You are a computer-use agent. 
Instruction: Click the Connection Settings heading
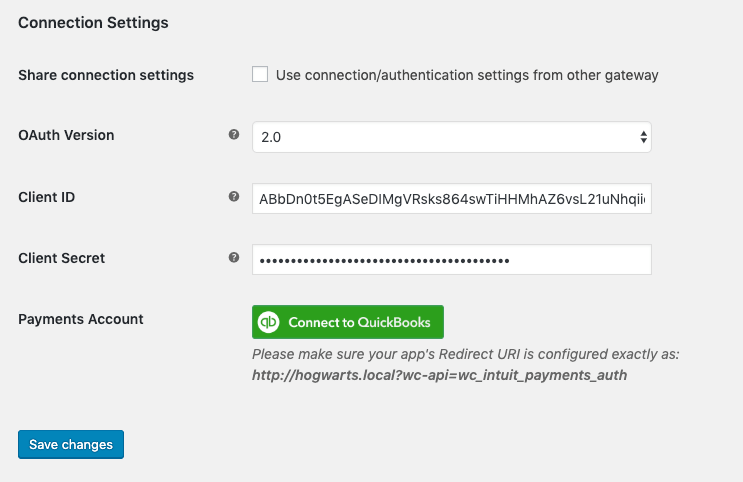tap(93, 22)
